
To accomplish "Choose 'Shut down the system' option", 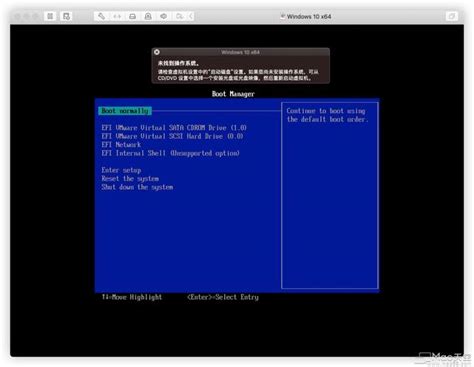I will (137, 187).
